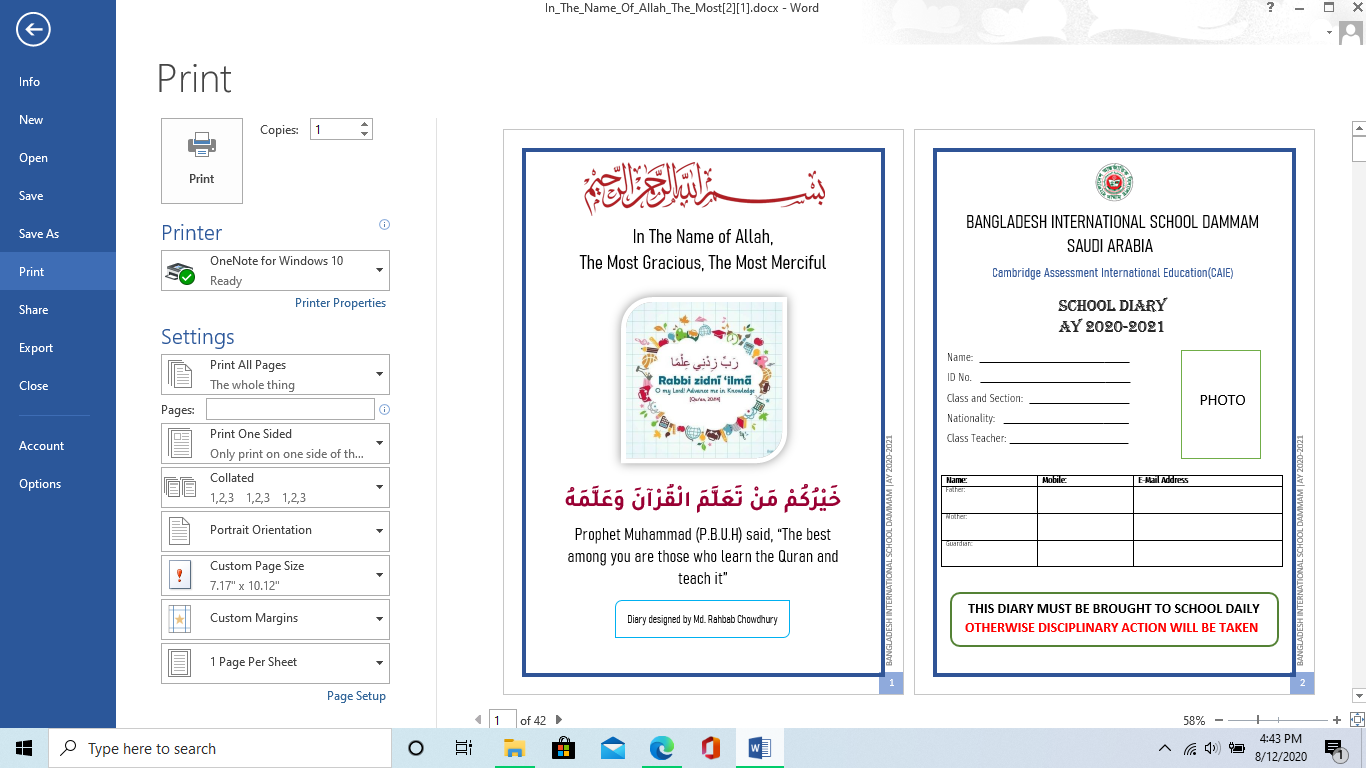Select New in the Backstage menu
This screenshot has width=1366, height=768.
[58, 120]
